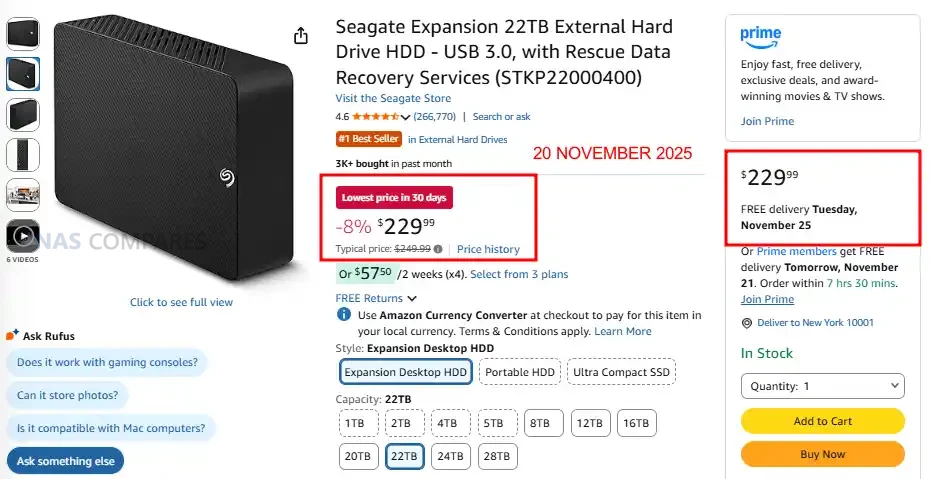Play the product videos thumbnail
This screenshot has height=479, width=931.
23,236
